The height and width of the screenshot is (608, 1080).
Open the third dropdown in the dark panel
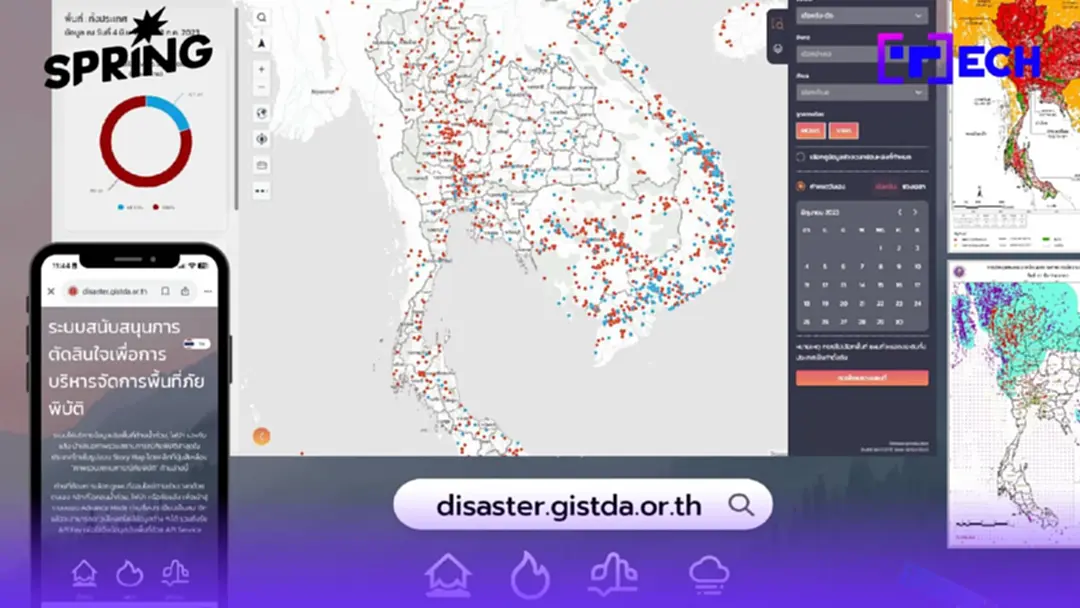click(862, 92)
